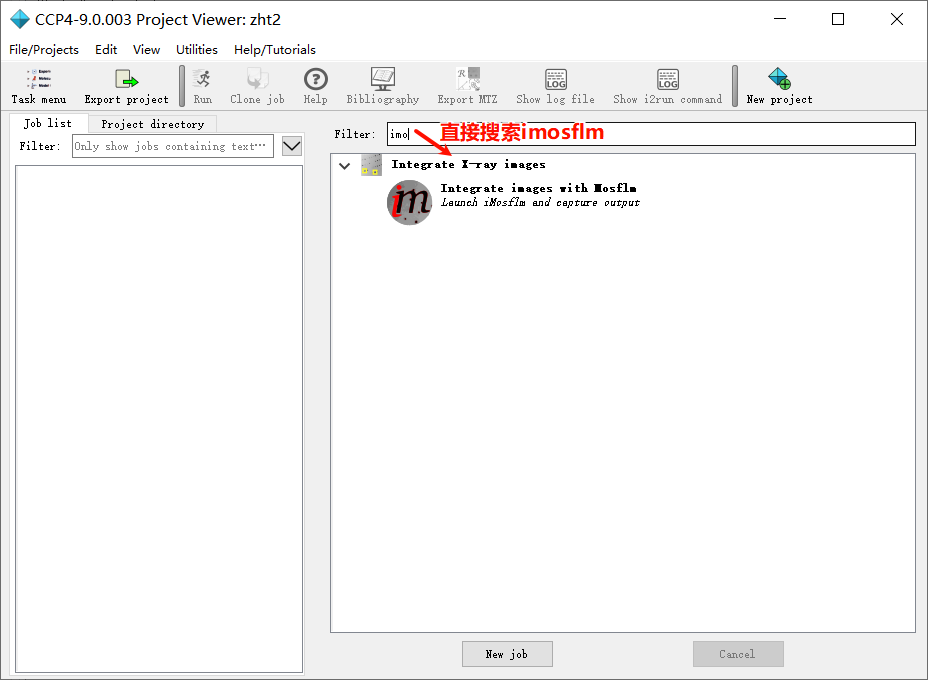The height and width of the screenshot is (680, 928).
Task: Click the Run job icon
Action: 202,79
